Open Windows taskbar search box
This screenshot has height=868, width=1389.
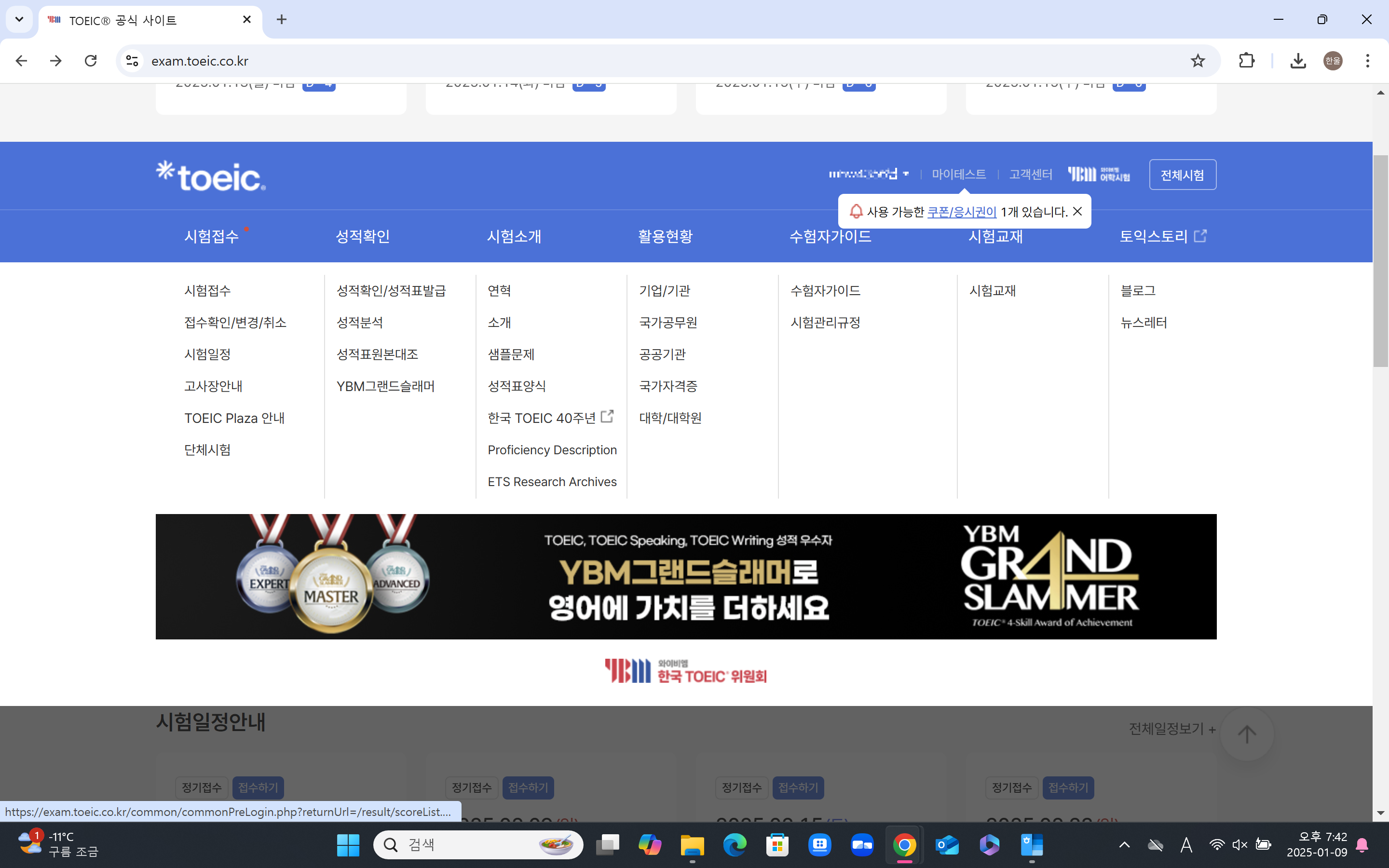coord(477,844)
